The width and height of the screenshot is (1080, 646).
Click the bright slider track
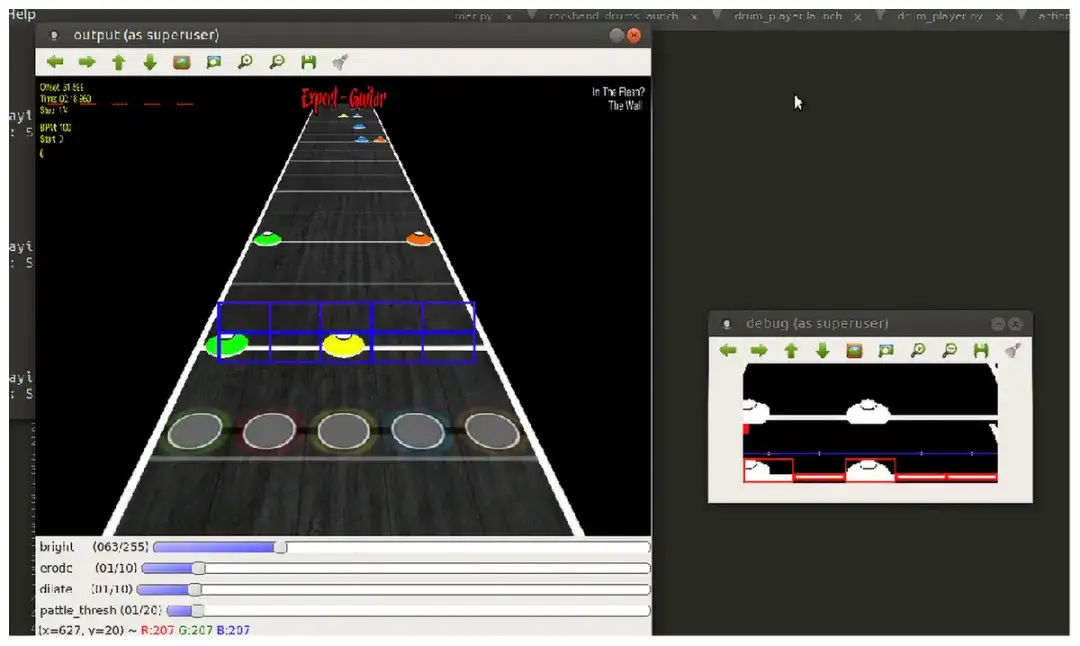tap(402, 547)
